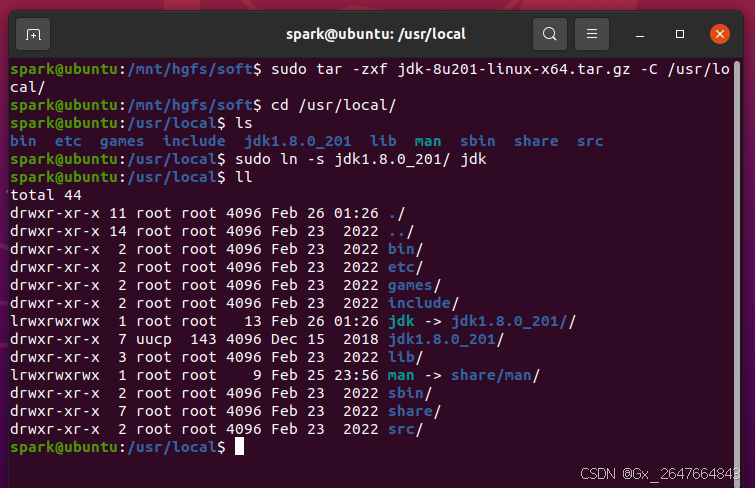This screenshot has height=488, width=755.
Task: Click the 'man' symlink in the long listing
Action: tap(401, 375)
